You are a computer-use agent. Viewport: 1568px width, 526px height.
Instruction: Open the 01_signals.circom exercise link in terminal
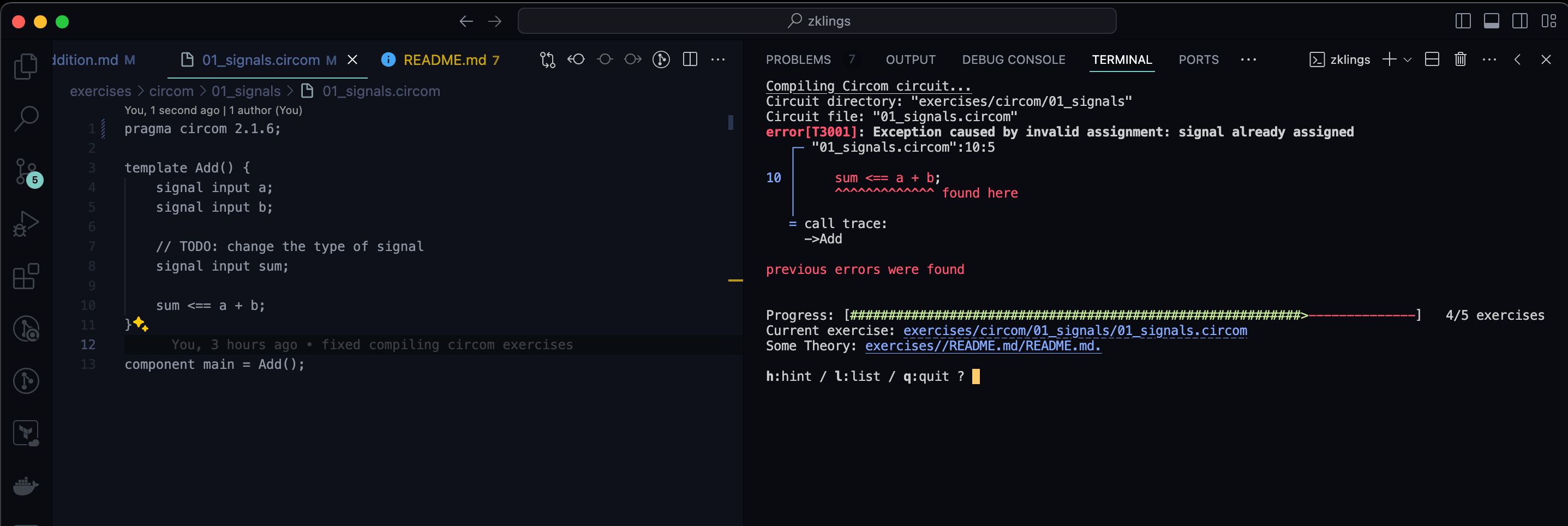pyautogui.click(x=1075, y=331)
